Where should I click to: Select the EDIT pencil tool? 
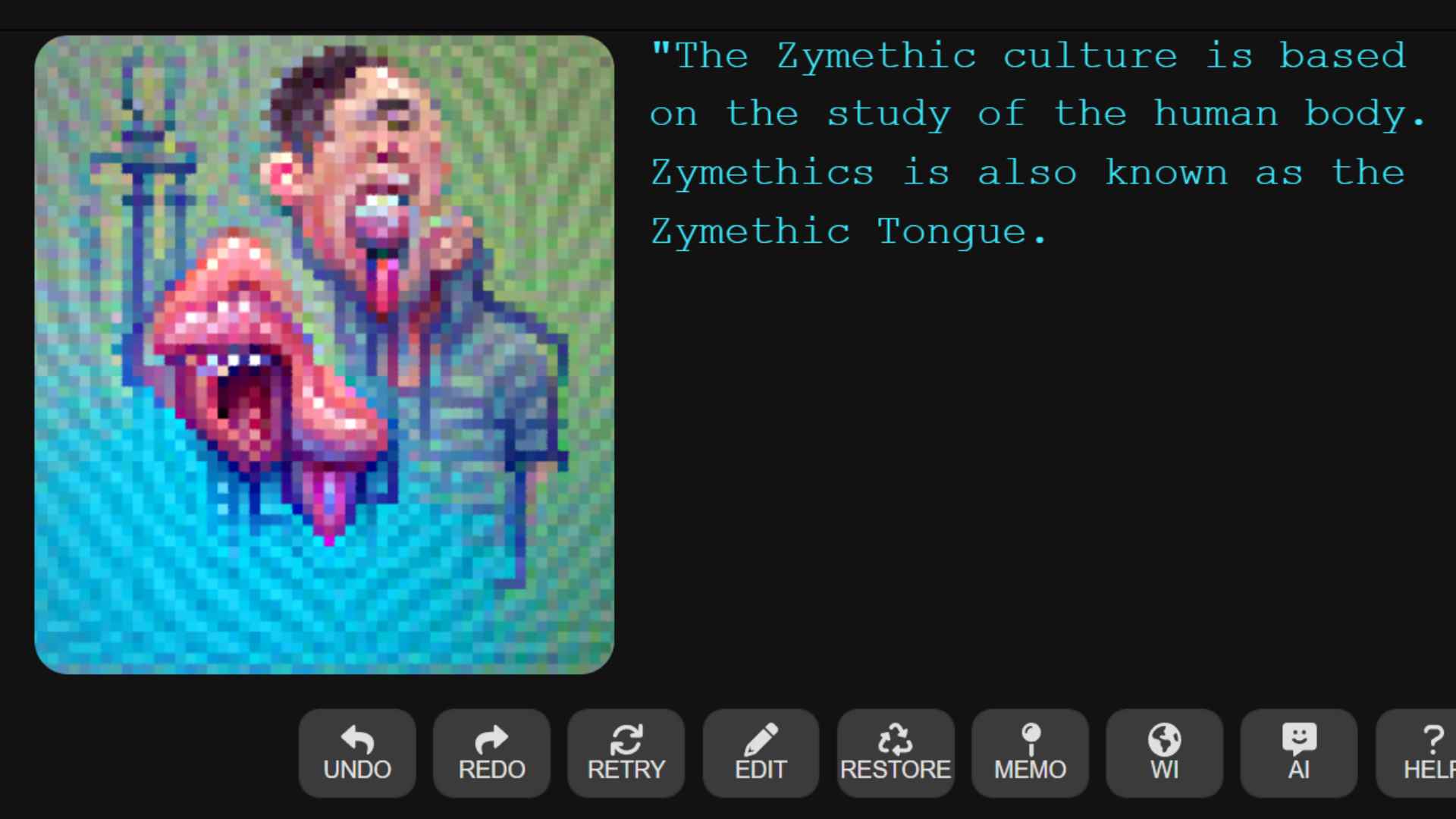pos(760,750)
